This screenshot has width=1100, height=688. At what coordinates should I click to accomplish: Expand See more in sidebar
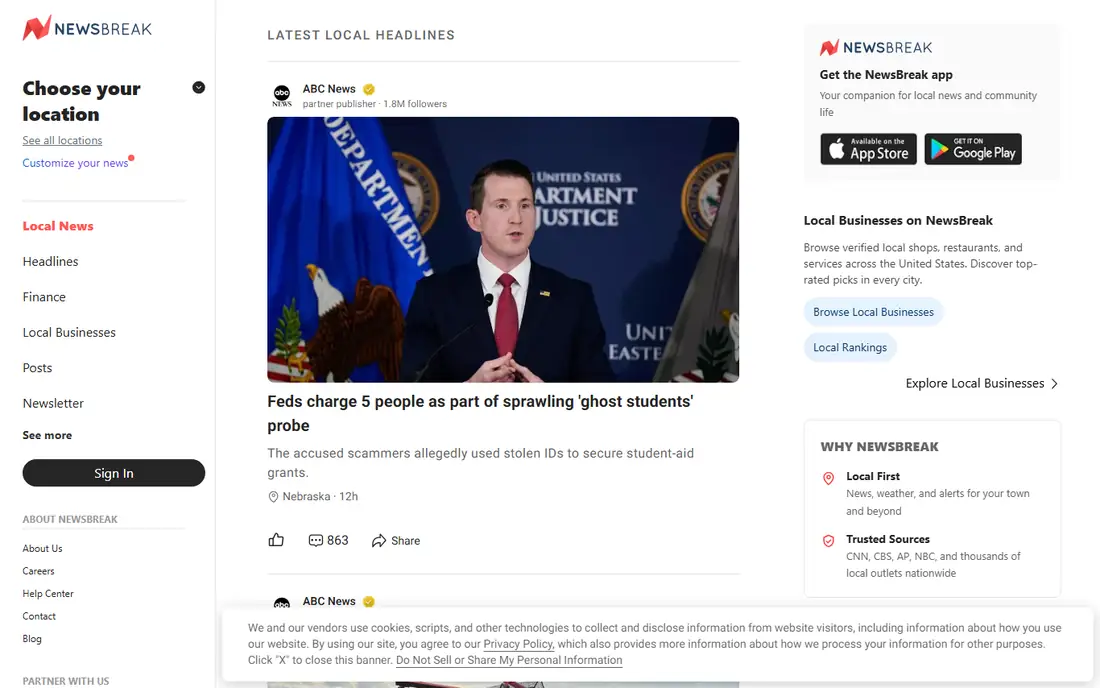click(x=47, y=435)
